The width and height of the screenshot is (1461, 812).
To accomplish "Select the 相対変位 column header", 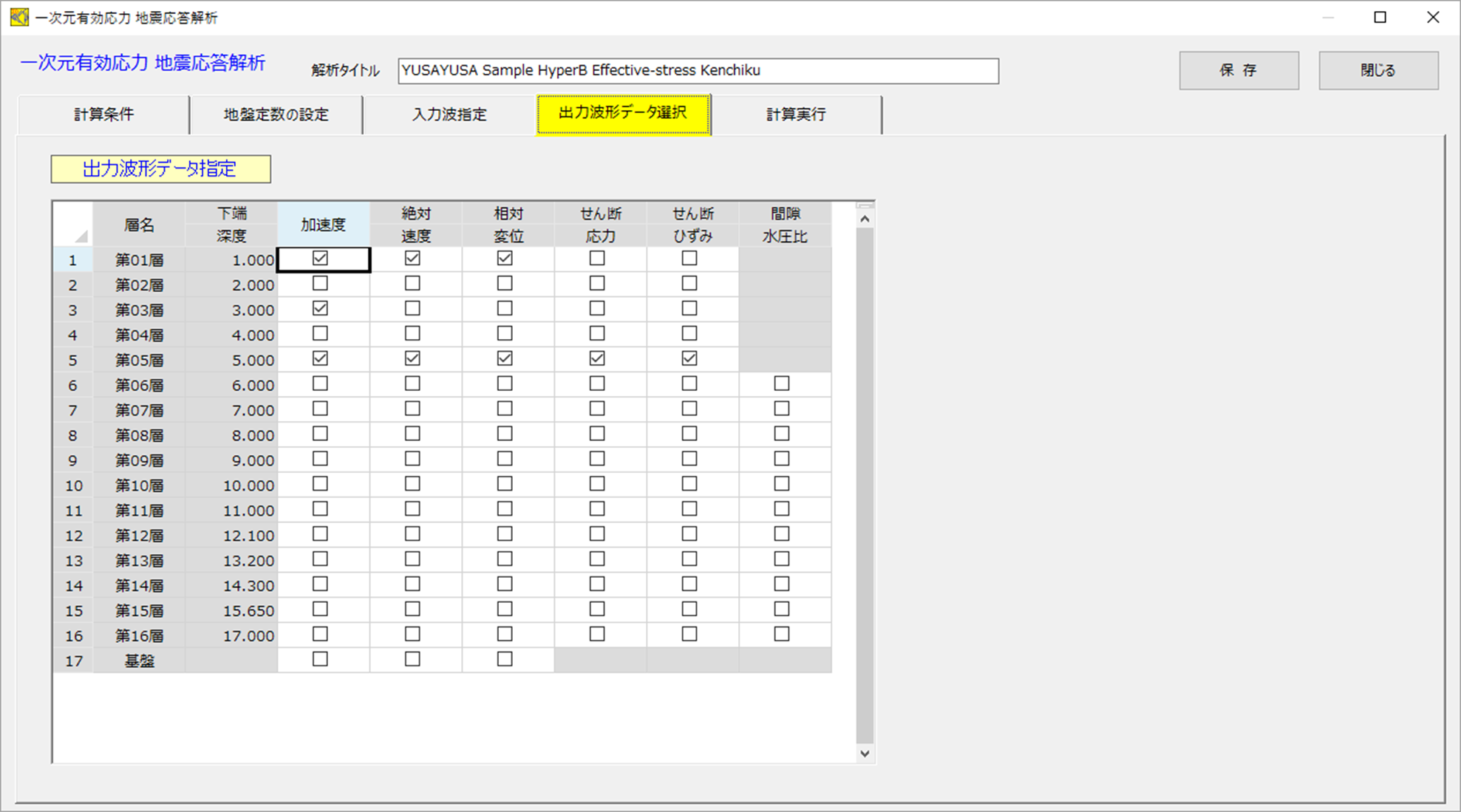I will pyautogui.click(x=508, y=225).
